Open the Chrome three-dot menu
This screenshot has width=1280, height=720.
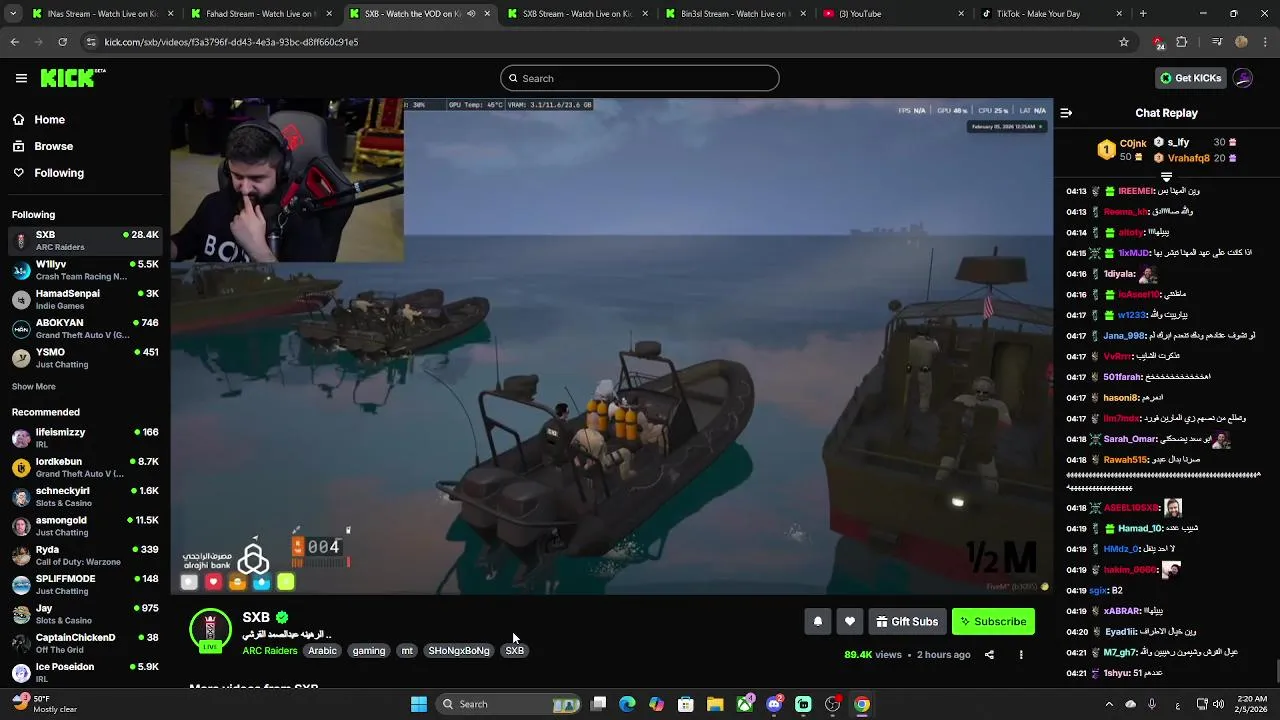[1265, 42]
